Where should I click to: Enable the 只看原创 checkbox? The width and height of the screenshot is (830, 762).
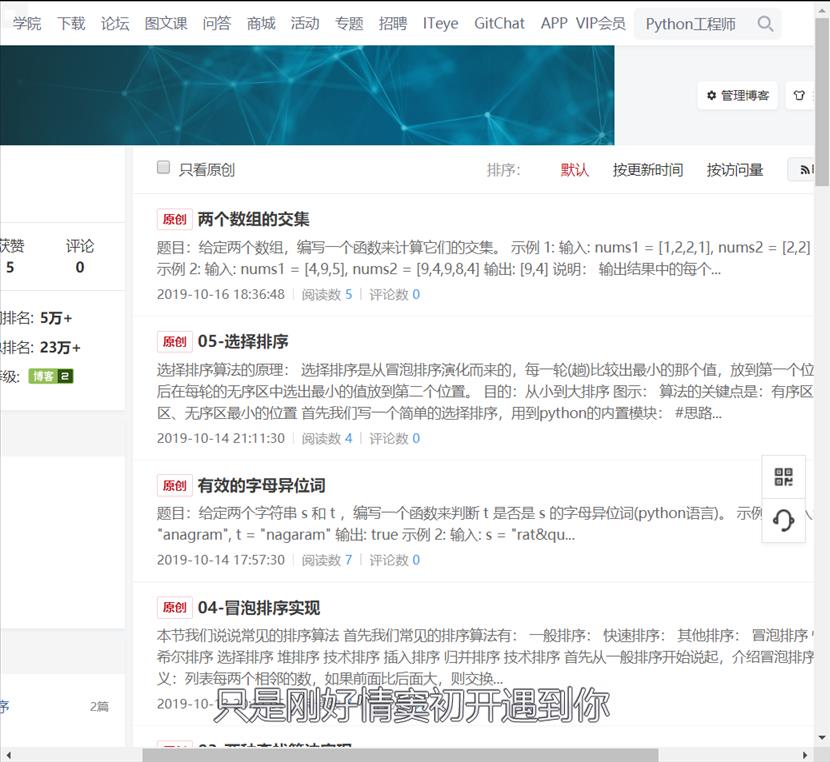[164, 168]
